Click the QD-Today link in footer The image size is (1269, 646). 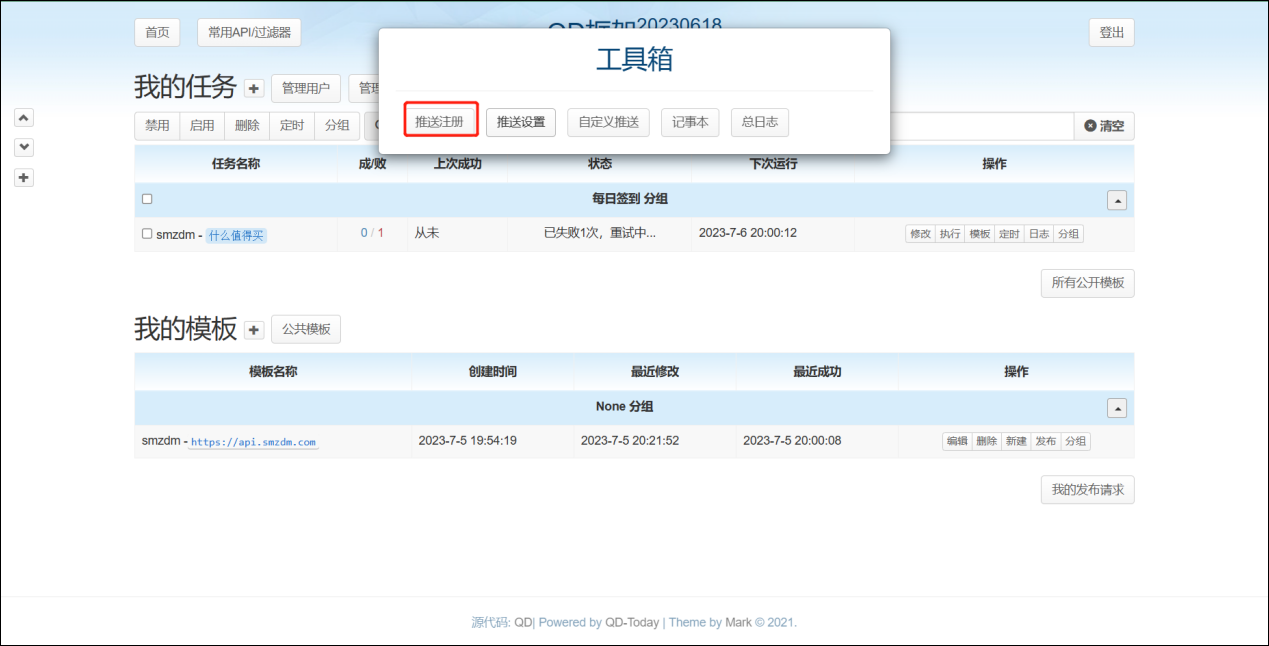[x=632, y=622]
